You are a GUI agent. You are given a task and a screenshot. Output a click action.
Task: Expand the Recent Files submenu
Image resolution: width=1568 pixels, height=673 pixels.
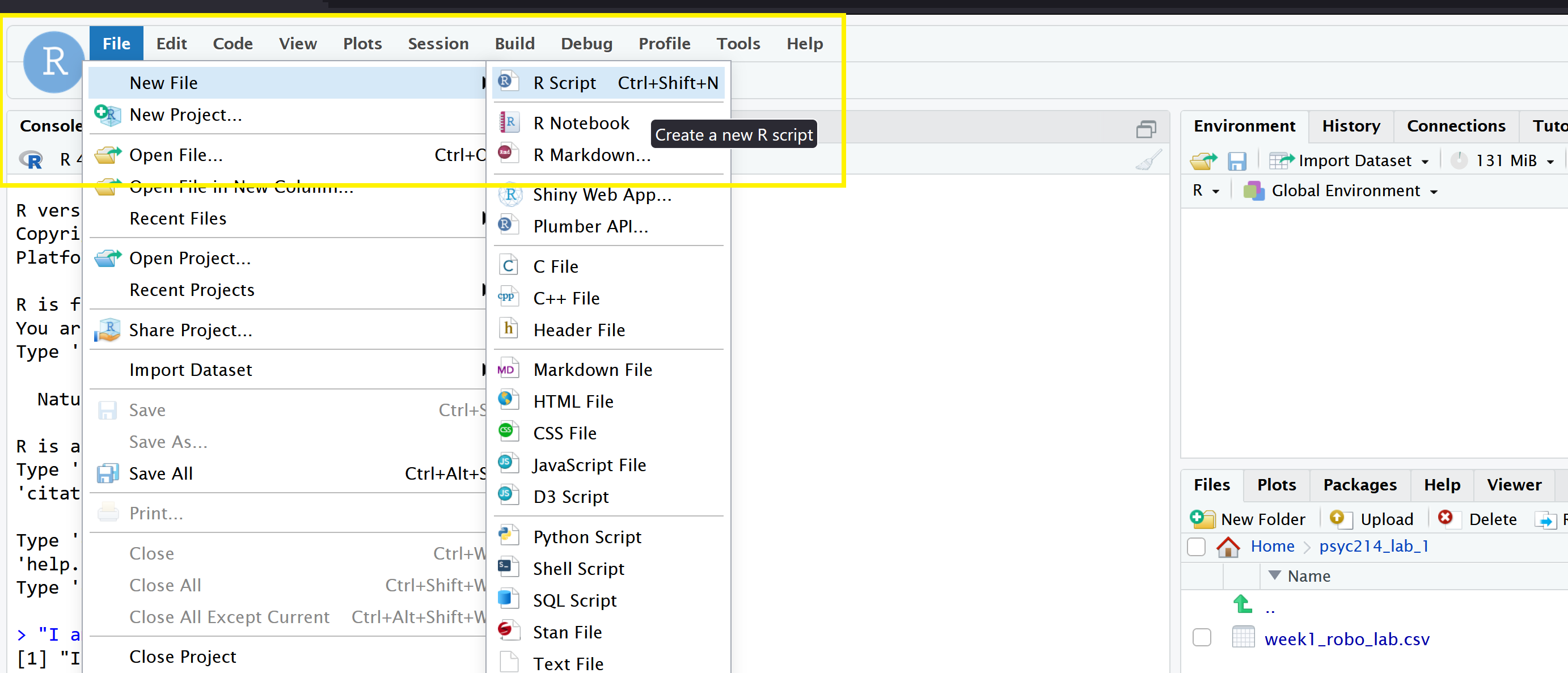(288, 218)
